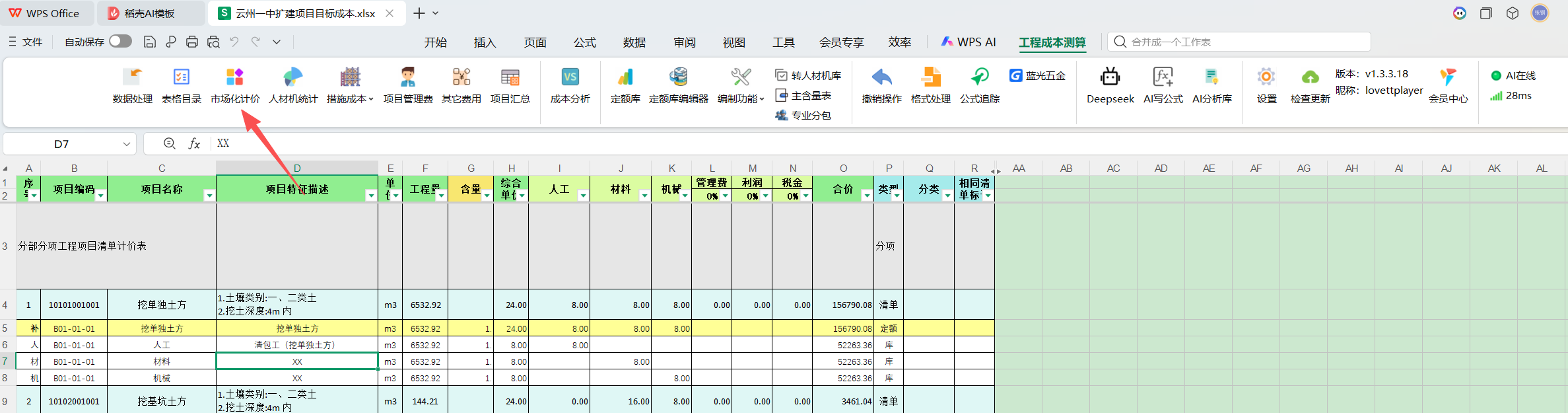
Task: Select row header 9
Action: click(x=5, y=401)
